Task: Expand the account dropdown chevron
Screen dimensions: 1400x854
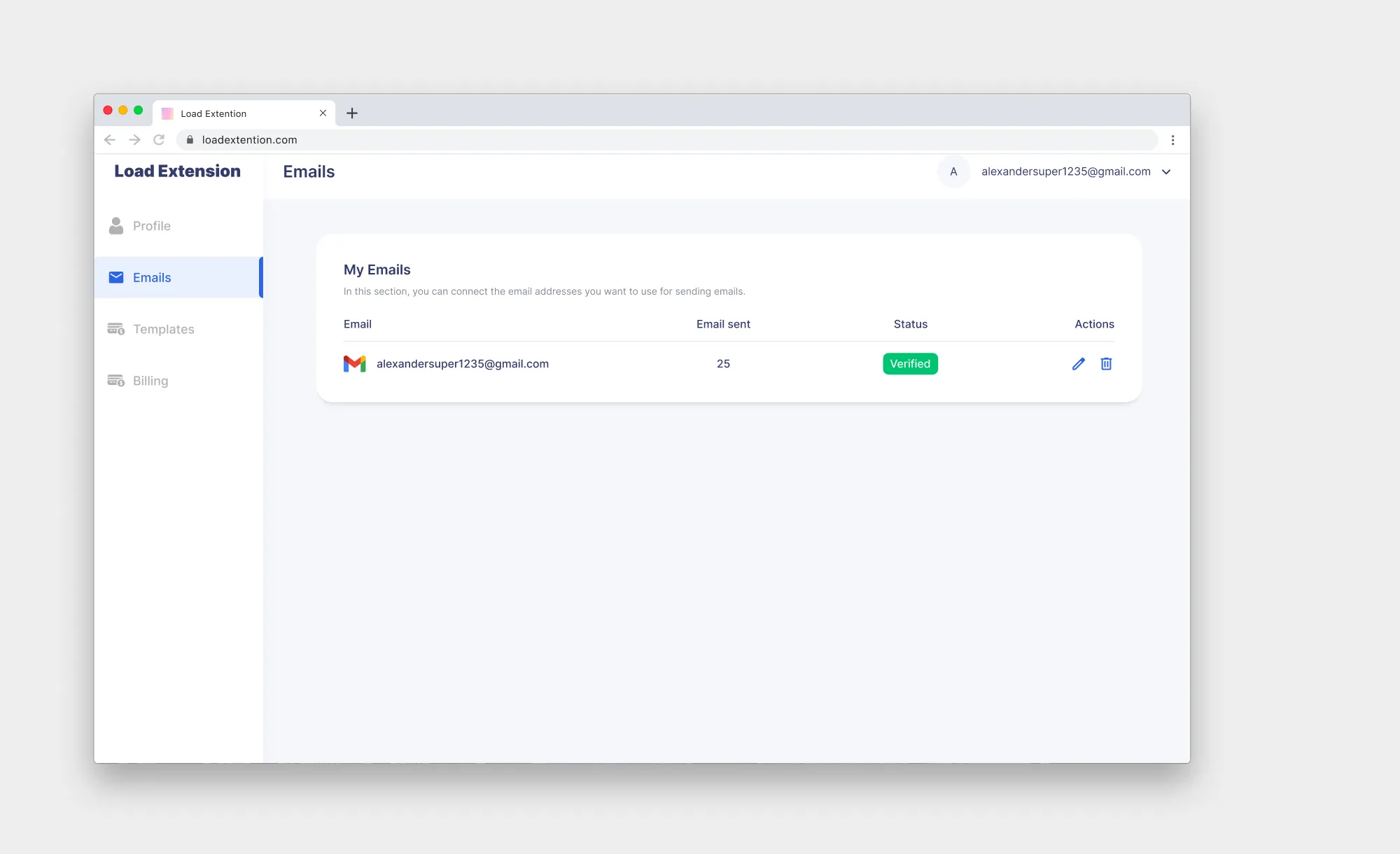Action: click(x=1166, y=172)
